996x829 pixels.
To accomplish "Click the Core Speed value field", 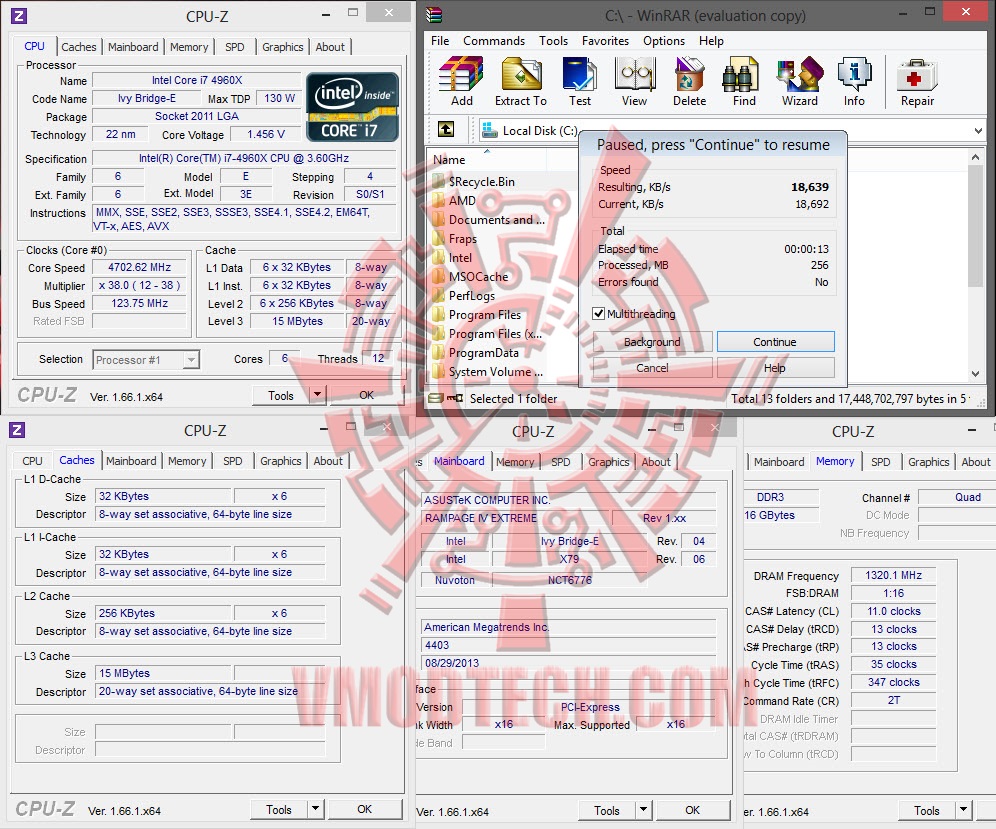I will point(140,267).
